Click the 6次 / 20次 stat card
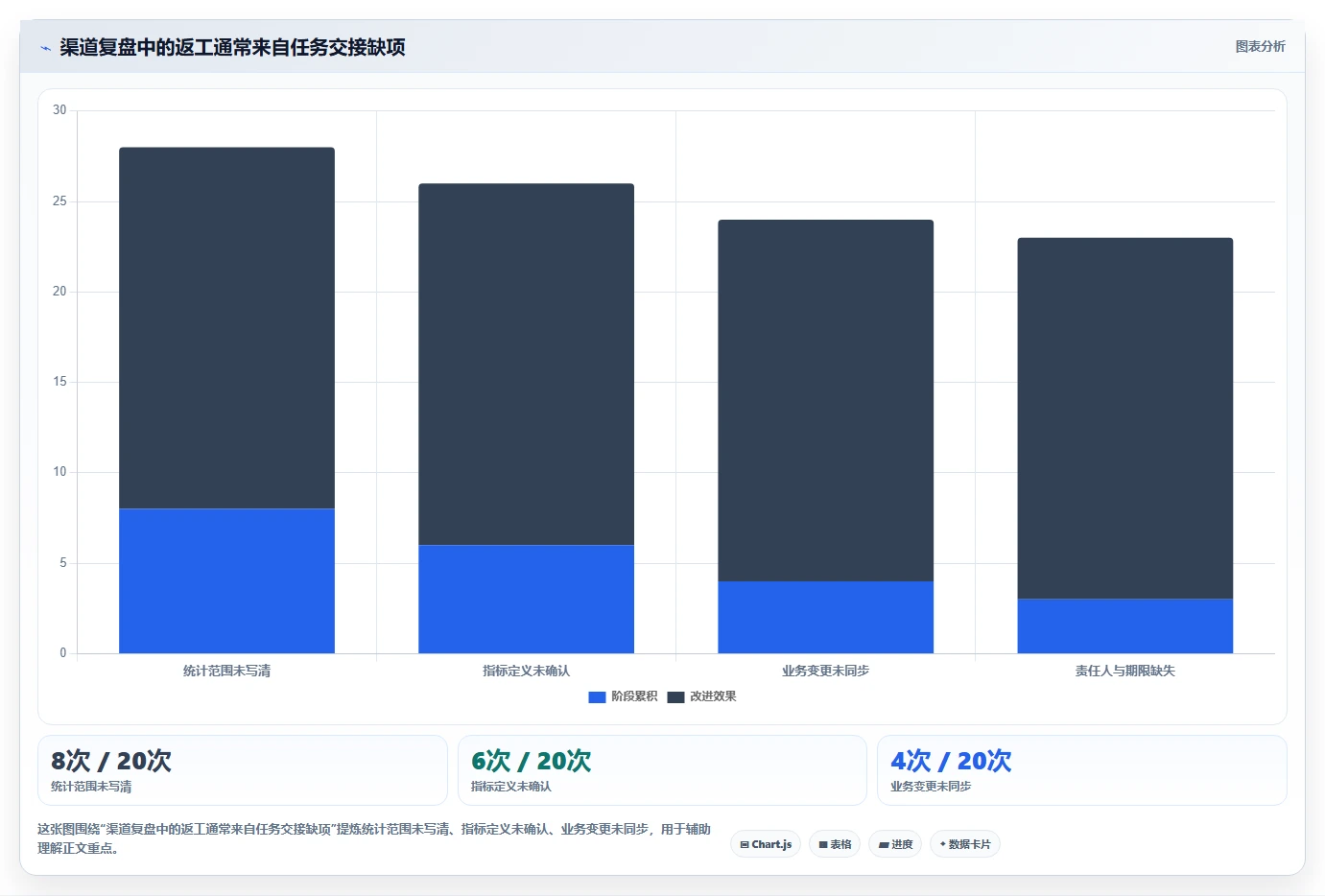This screenshot has height=896, width=1325. pos(662,770)
